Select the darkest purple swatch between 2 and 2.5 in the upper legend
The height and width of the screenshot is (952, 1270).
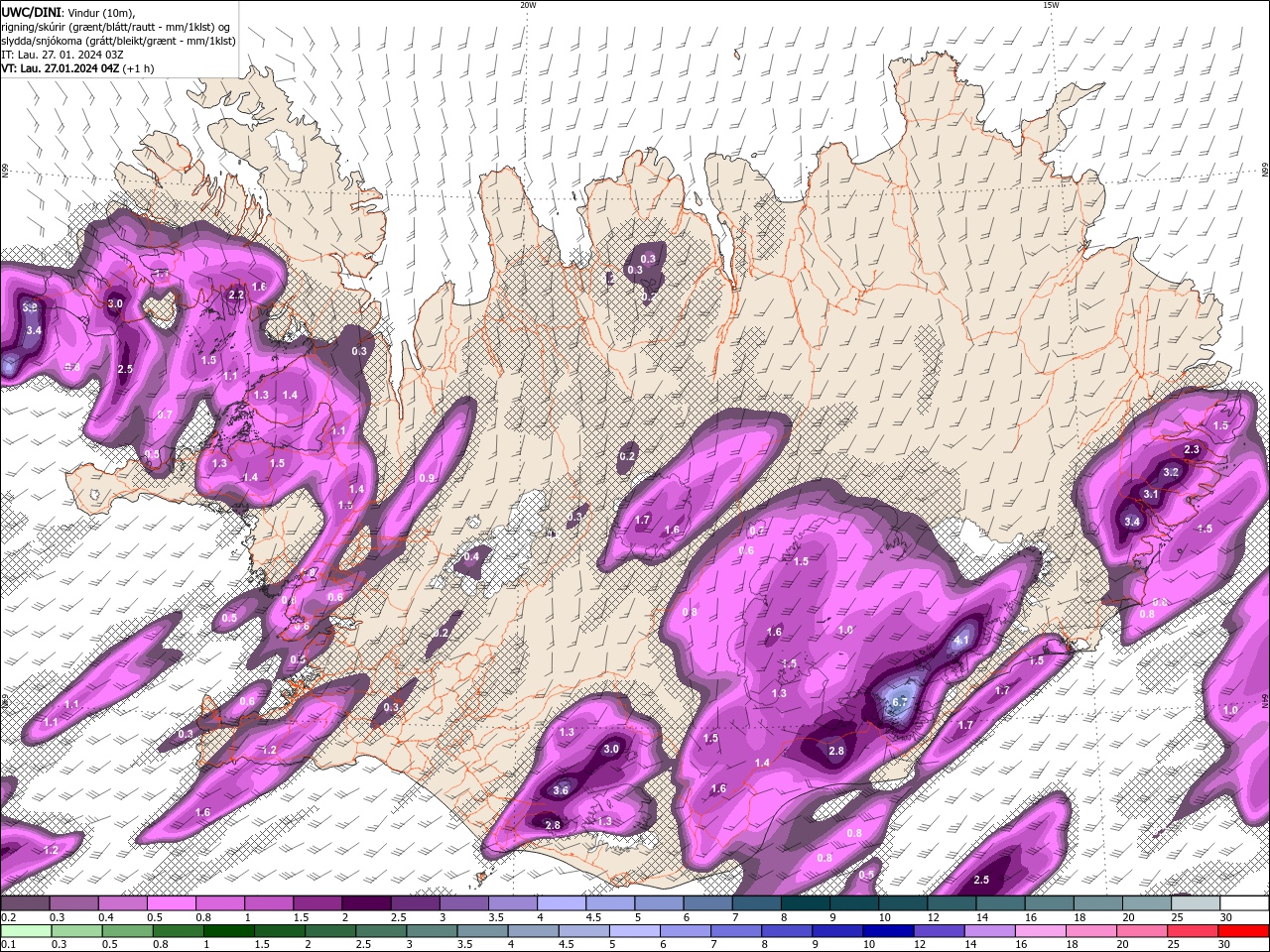[366, 903]
